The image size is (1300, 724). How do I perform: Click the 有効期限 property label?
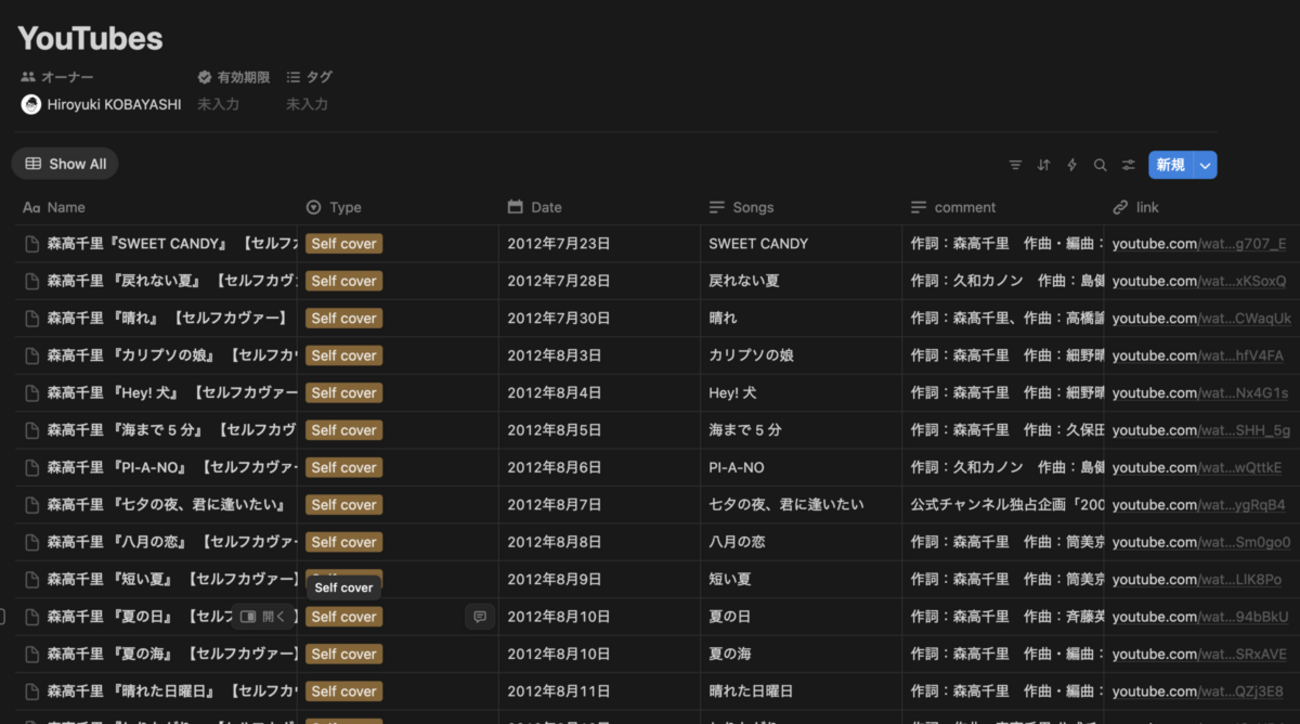tap(234, 77)
